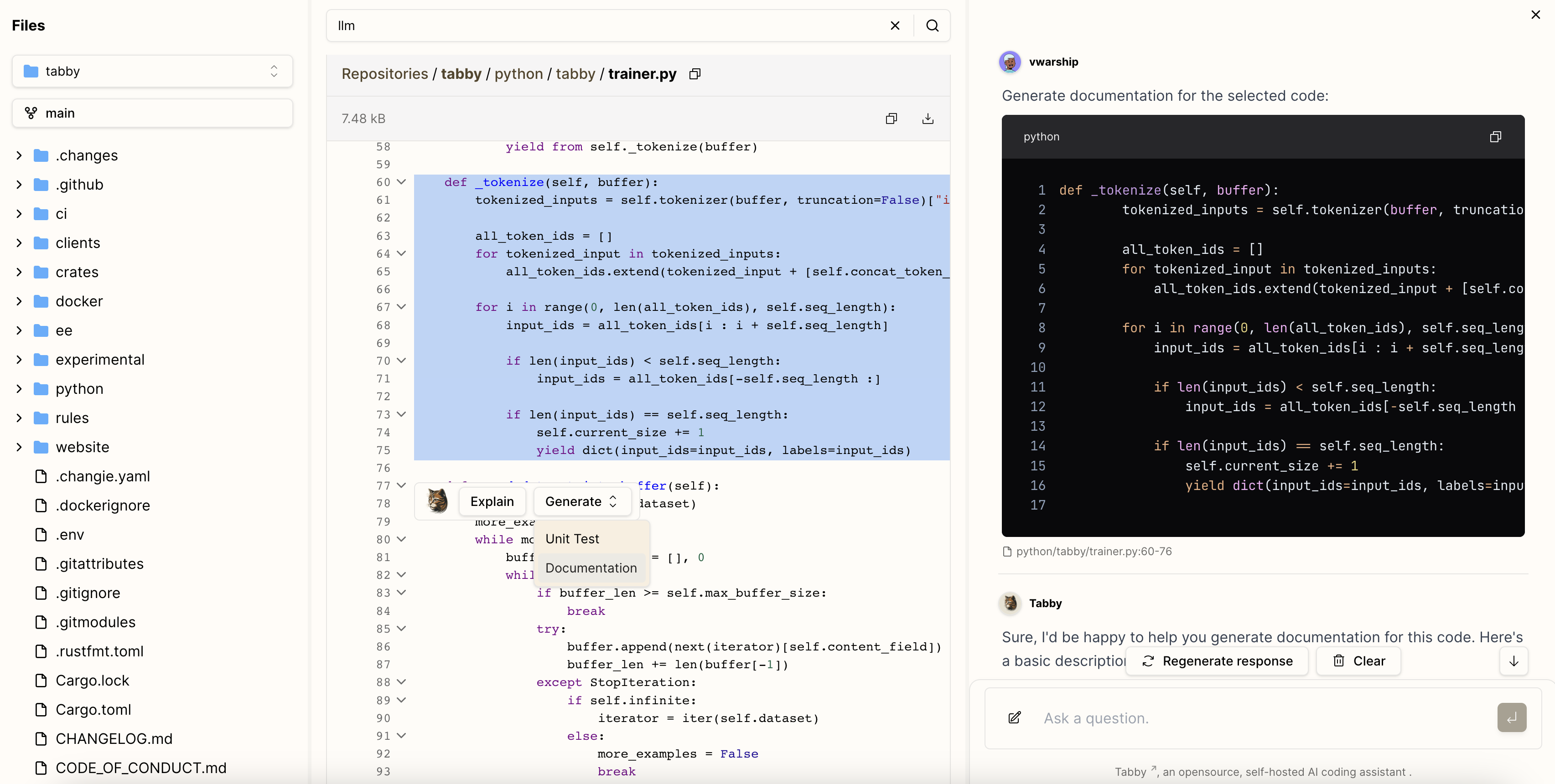Image resolution: width=1555 pixels, height=784 pixels.
Task: Select Documentation from the Generate menu
Action: tap(591, 568)
